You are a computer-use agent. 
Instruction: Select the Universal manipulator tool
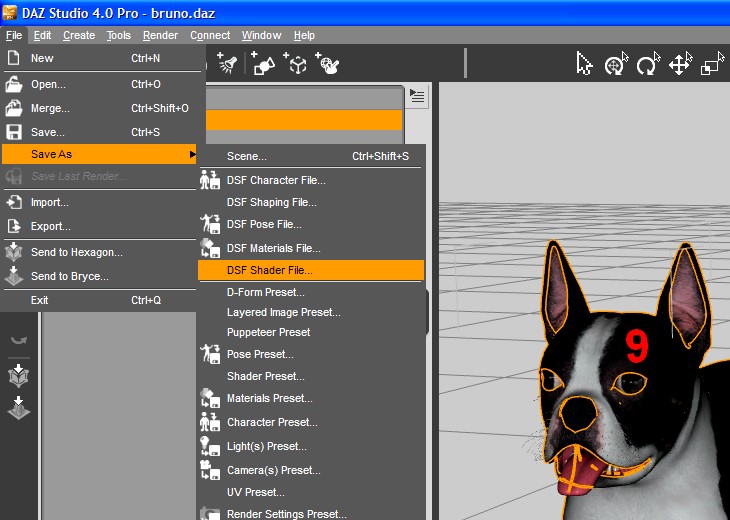pos(616,64)
